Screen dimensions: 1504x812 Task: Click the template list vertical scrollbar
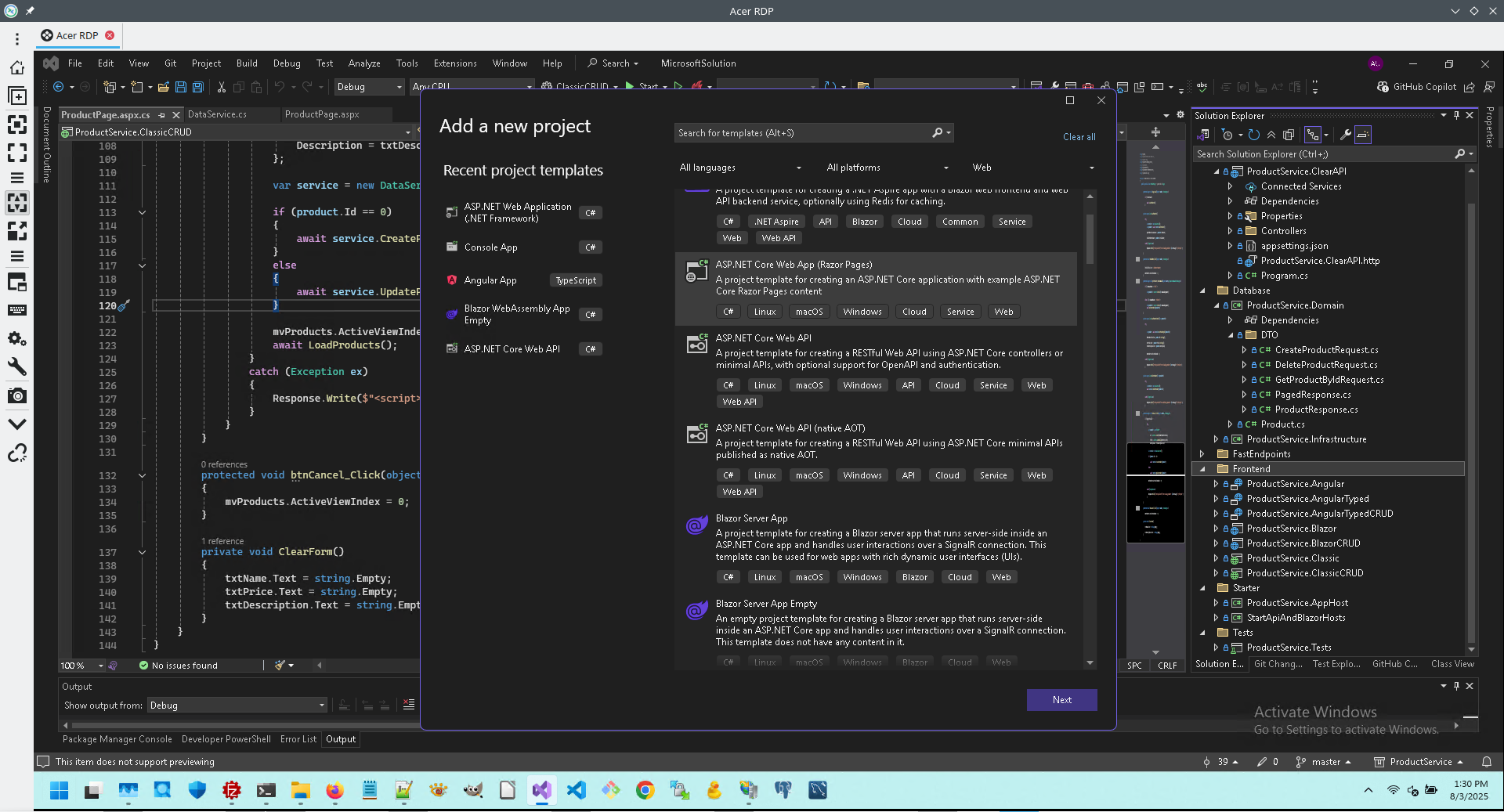point(1090,239)
